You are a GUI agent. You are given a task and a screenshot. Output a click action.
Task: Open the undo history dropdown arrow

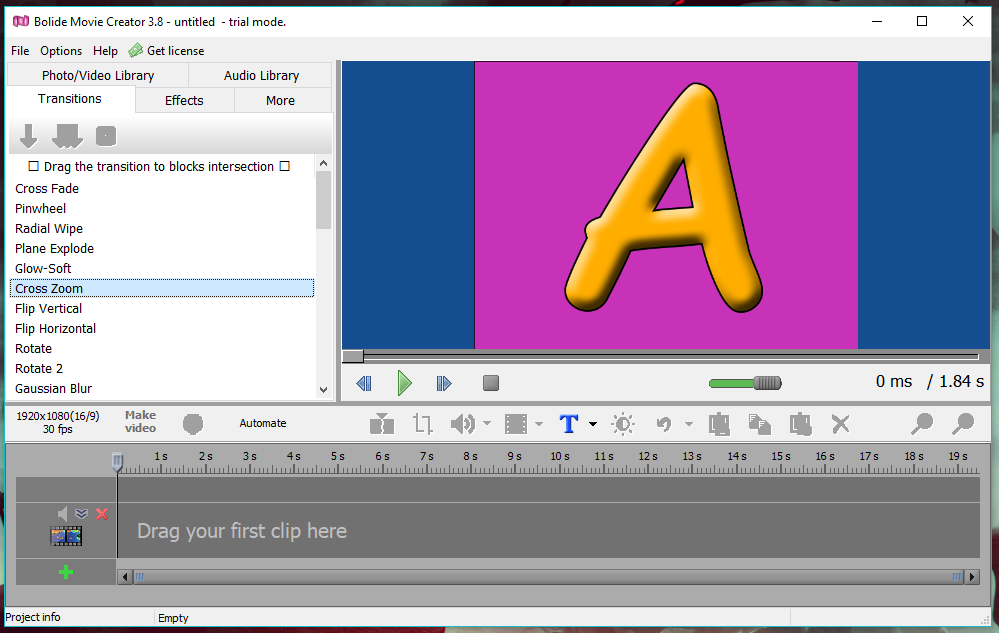pos(689,423)
